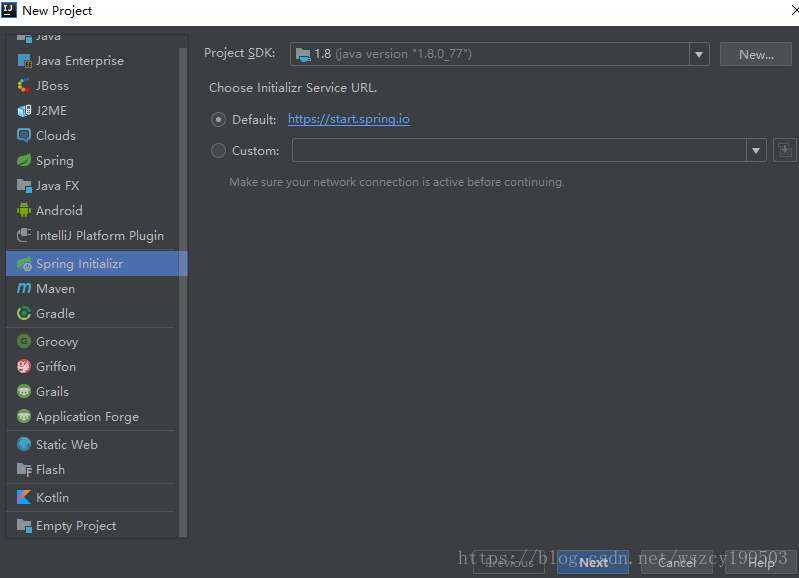Select J2ME project type
Viewport: 799px width, 578px height.
[x=93, y=111]
